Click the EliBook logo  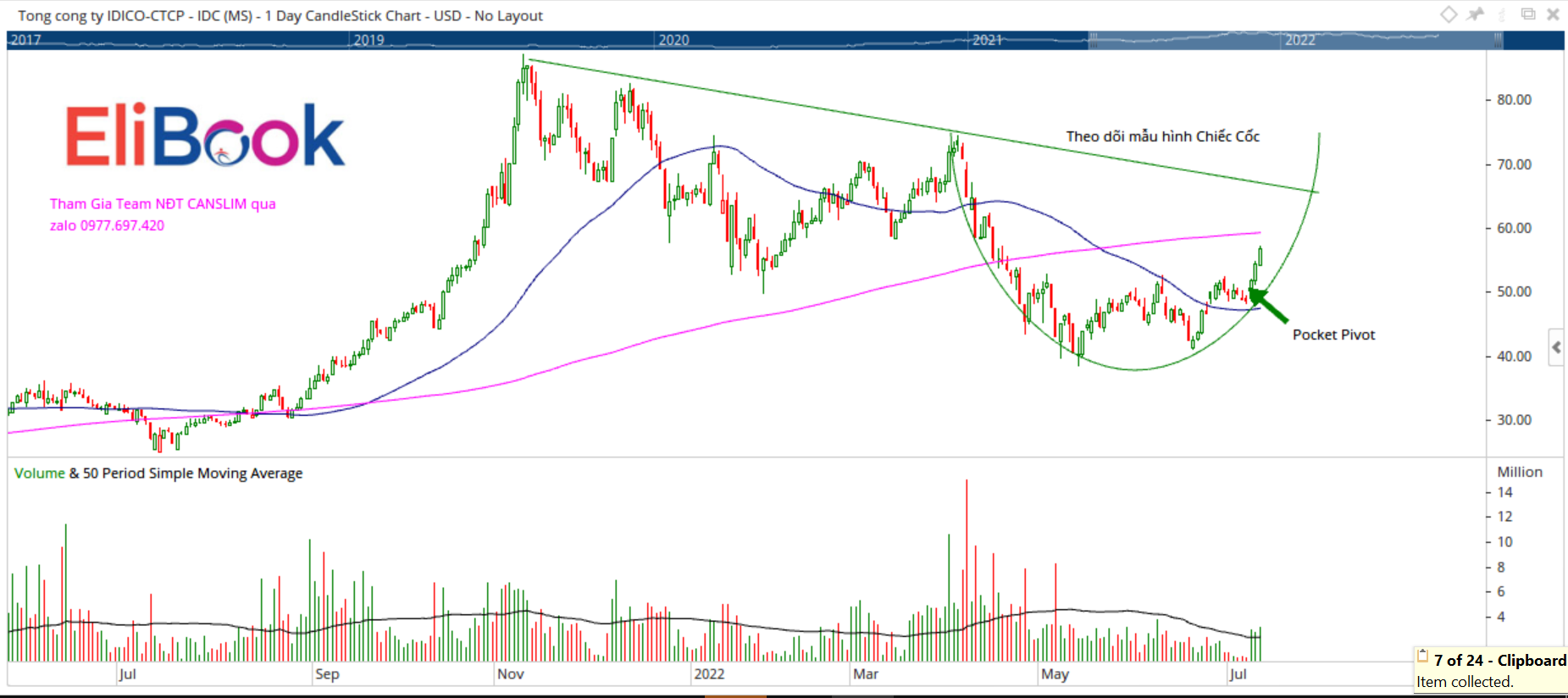click(x=205, y=136)
